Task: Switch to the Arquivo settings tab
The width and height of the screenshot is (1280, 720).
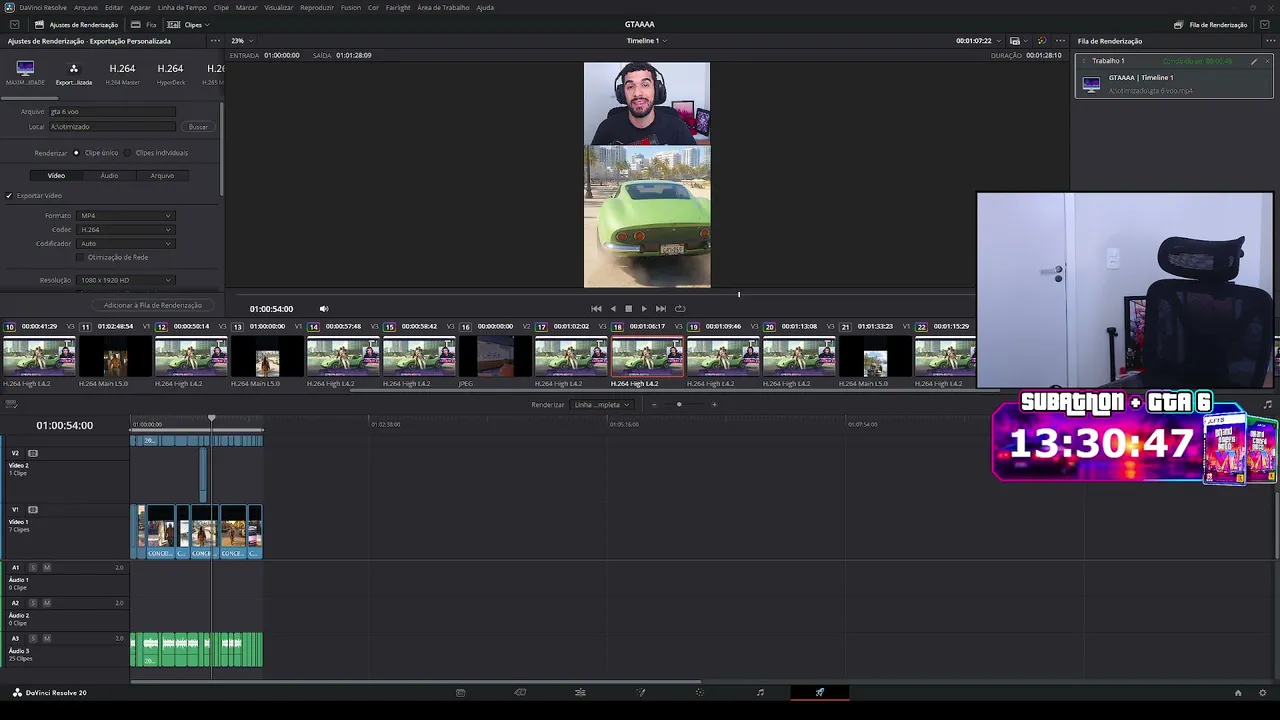Action: pos(162,176)
